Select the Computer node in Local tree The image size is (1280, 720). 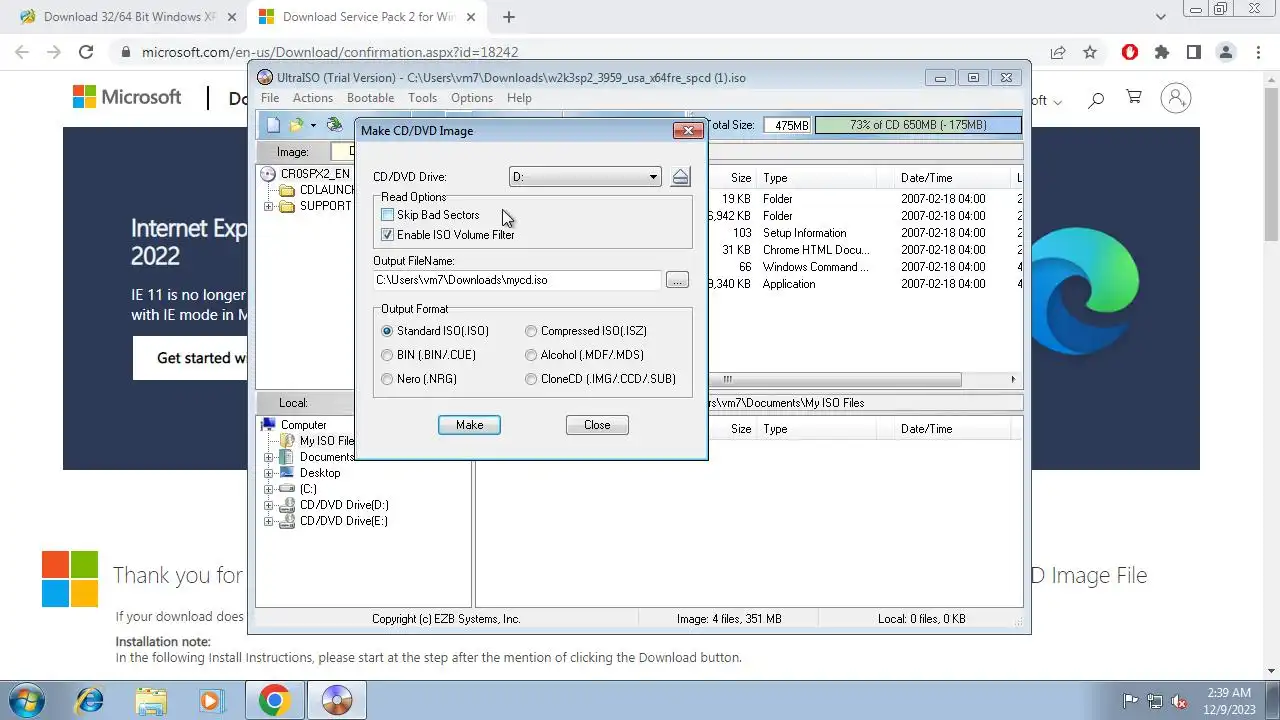pyautogui.click(x=303, y=425)
